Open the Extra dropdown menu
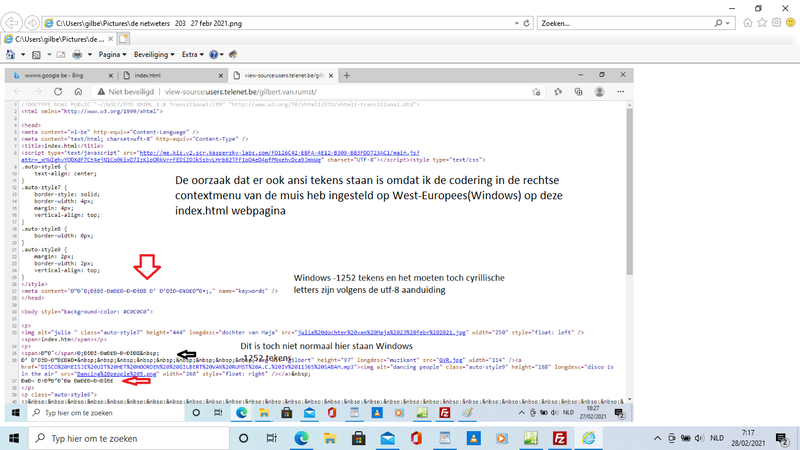 [194, 54]
